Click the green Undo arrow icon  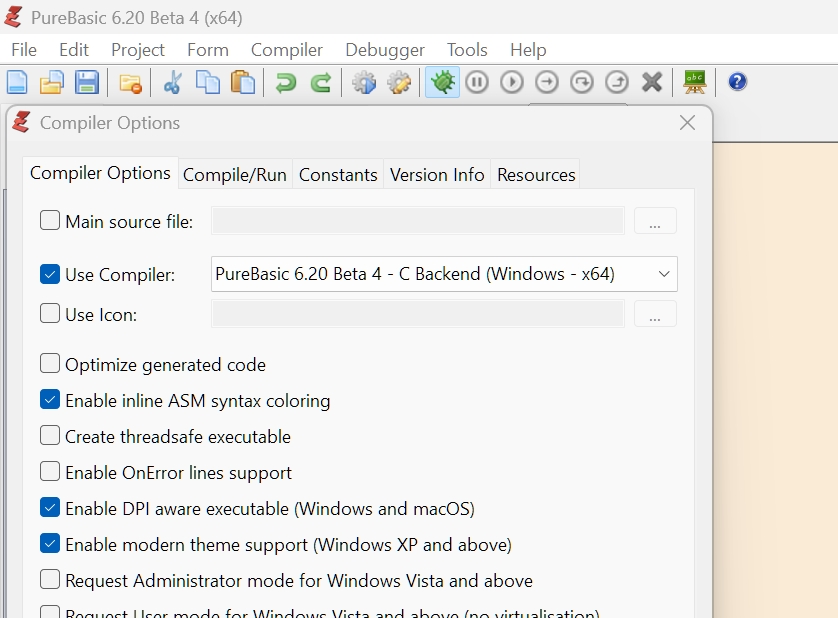coord(286,83)
